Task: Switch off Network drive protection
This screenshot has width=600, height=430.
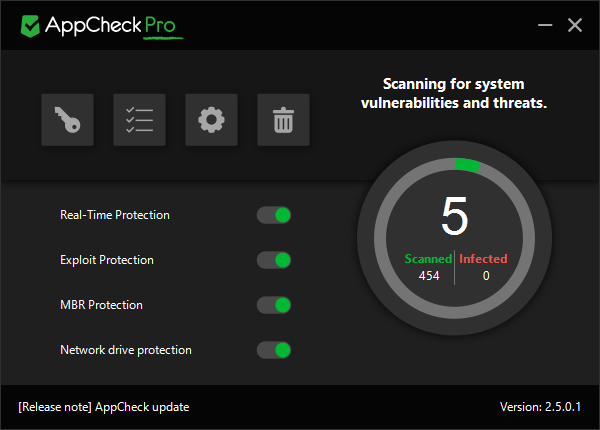Action: [274, 350]
